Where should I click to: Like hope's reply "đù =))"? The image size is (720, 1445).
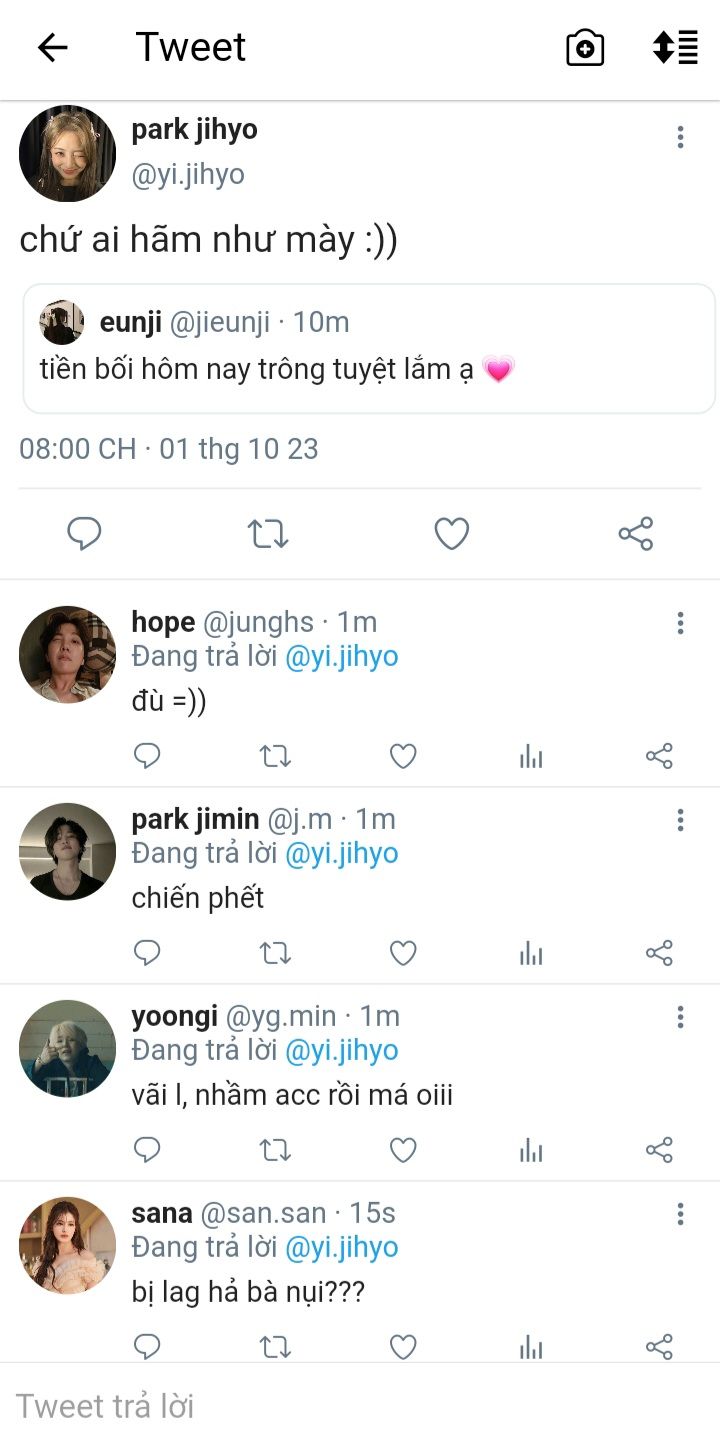(403, 756)
